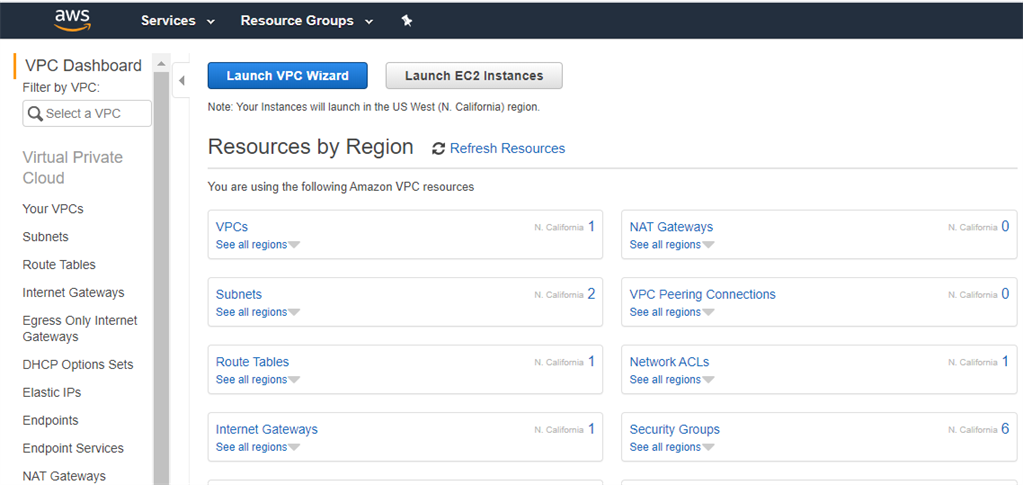The width and height of the screenshot is (1023, 485).
Task: Go to Route Tables in sidebar
Action: click(x=59, y=265)
